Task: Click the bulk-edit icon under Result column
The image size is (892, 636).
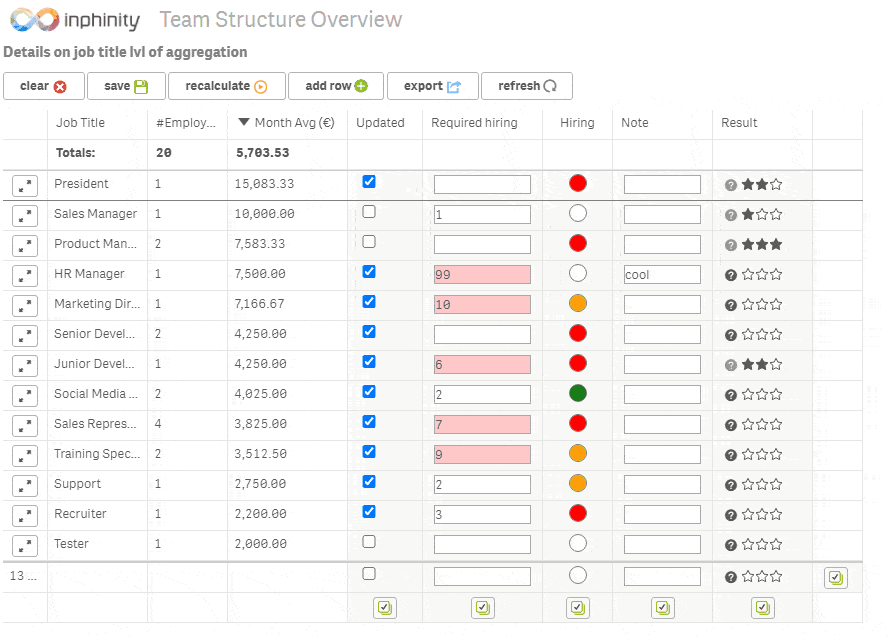Action: pyautogui.click(x=762, y=608)
